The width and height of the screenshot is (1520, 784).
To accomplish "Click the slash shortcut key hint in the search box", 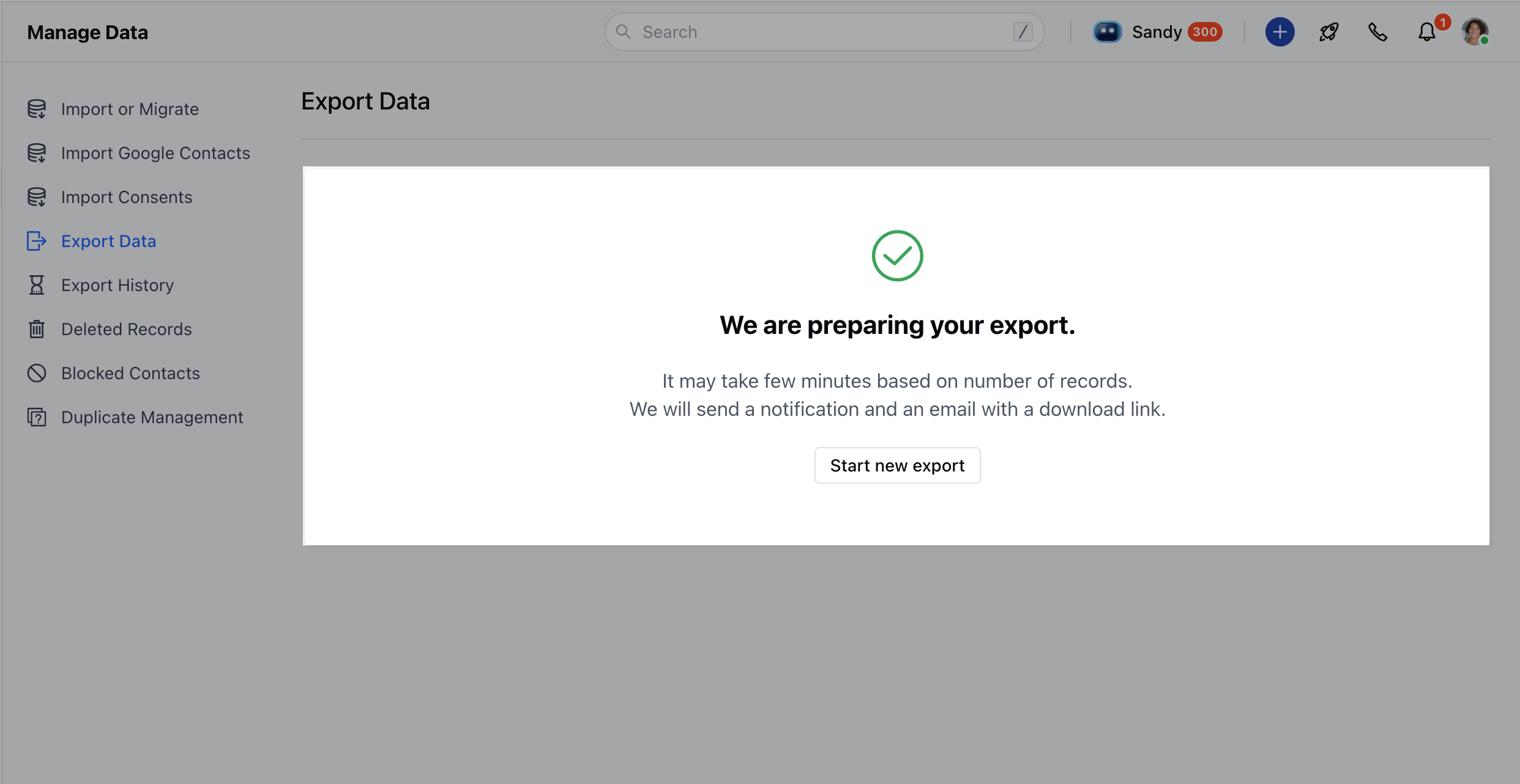I will point(1023,32).
